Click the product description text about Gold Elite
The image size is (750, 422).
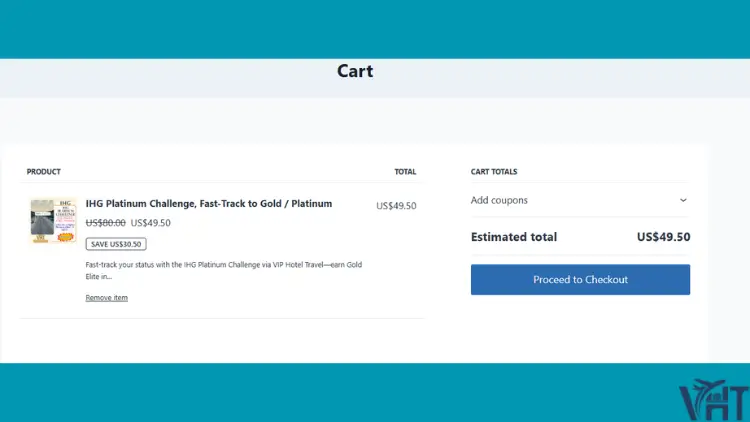pyautogui.click(x=223, y=270)
